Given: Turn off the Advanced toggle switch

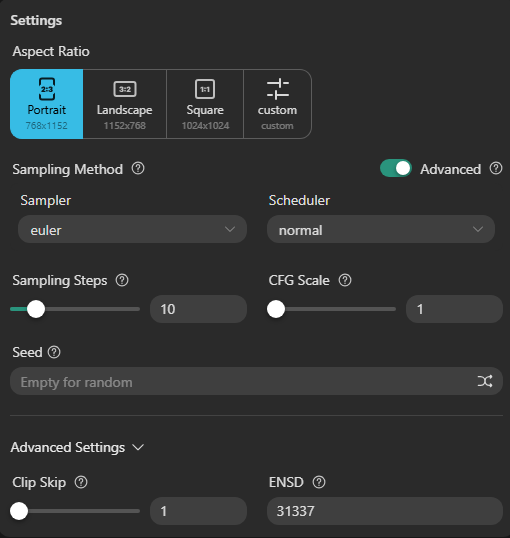Looking at the screenshot, I should pos(396,168).
